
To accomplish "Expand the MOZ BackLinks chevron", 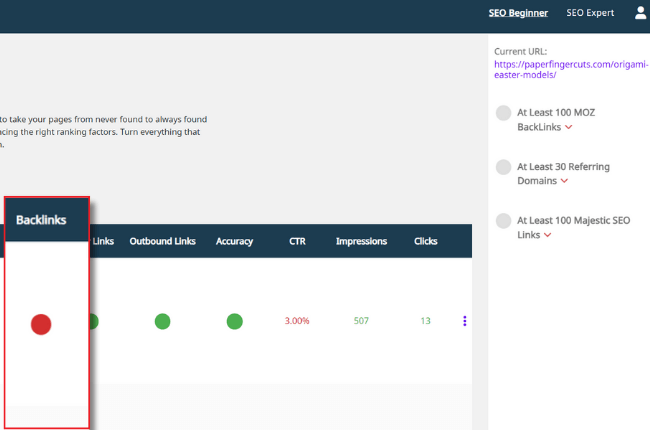I will pos(569,128).
